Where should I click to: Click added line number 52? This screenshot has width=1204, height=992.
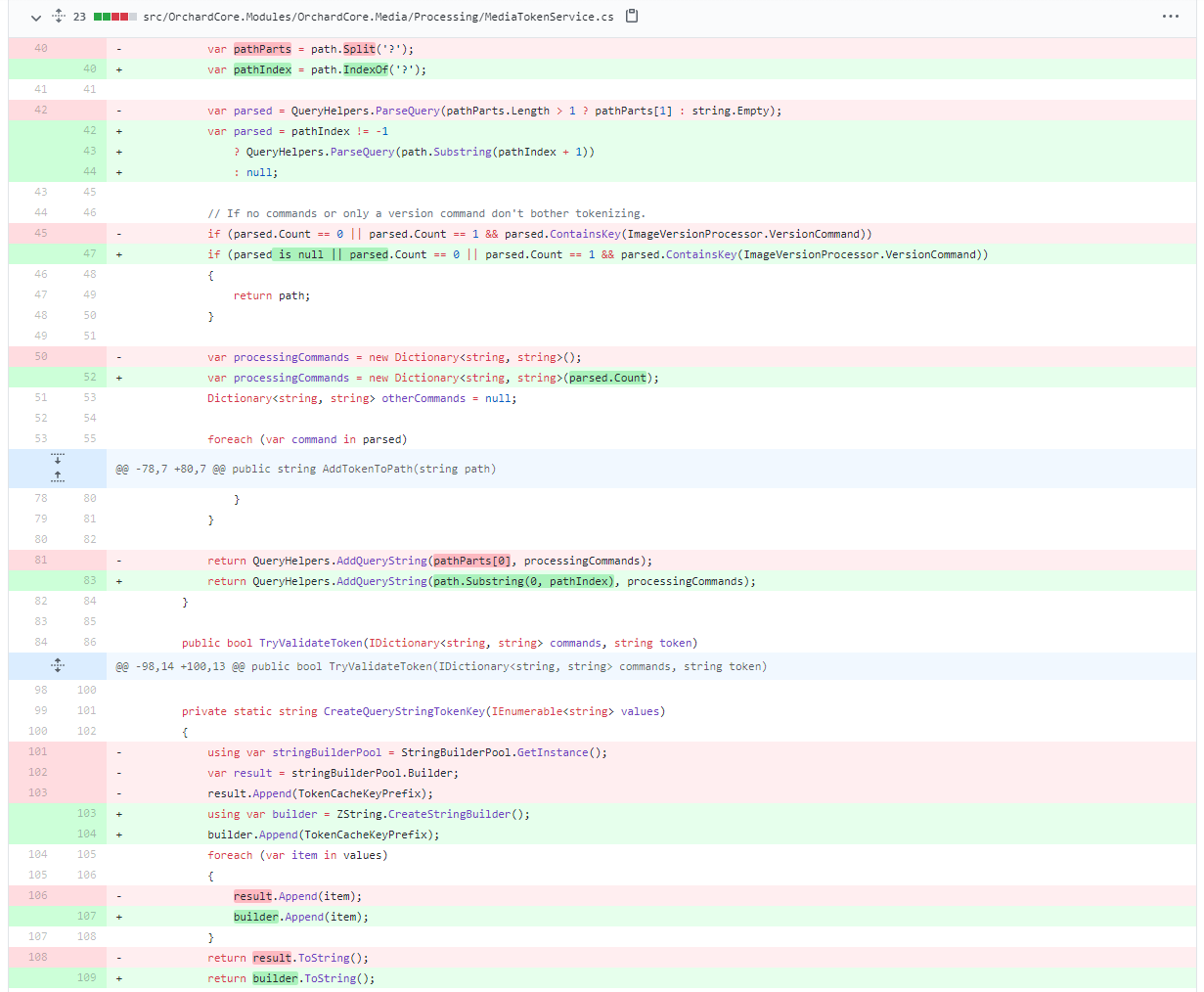pyautogui.click(x=89, y=378)
